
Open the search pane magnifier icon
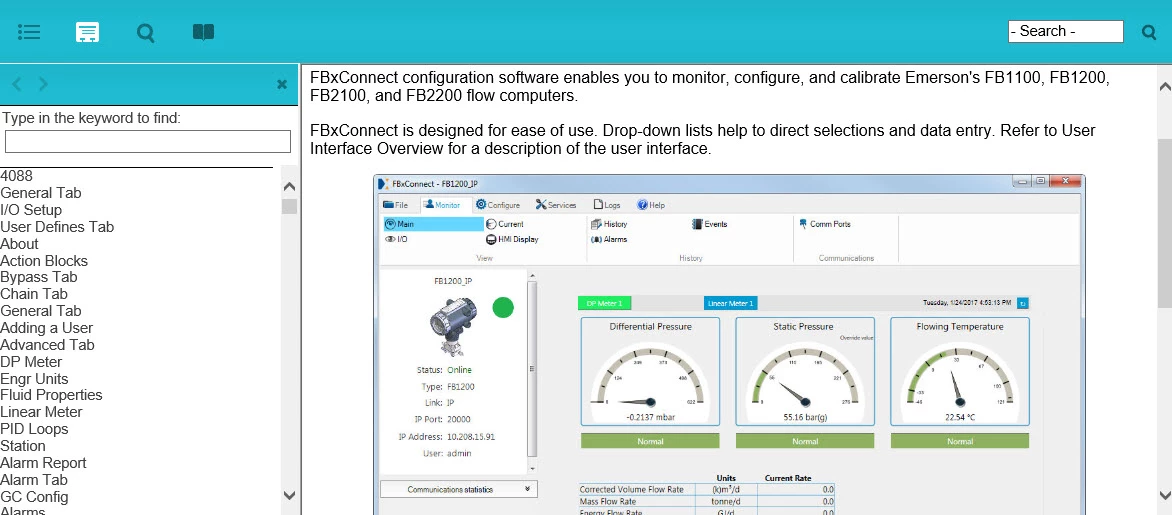[146, 33]
